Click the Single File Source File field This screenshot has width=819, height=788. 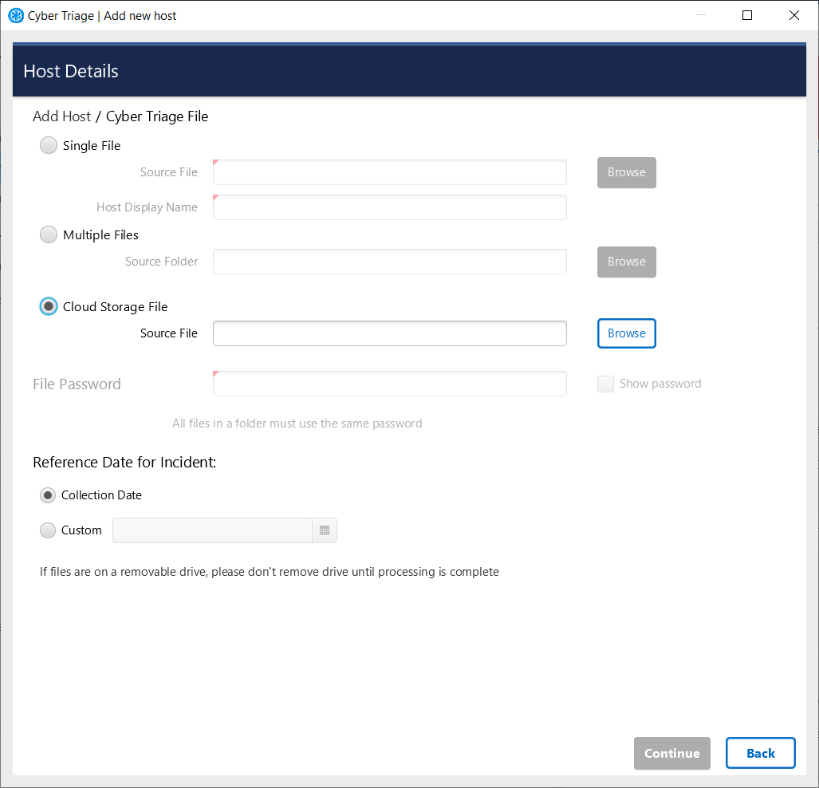coord(389,172)
